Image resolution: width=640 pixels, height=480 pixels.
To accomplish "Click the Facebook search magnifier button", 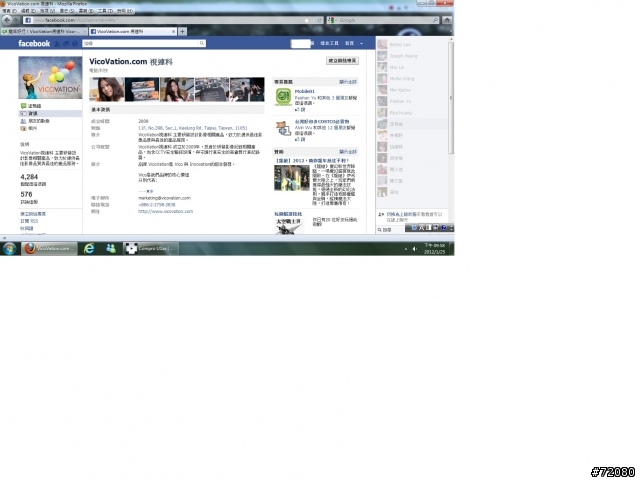I will tap(202, 43).
